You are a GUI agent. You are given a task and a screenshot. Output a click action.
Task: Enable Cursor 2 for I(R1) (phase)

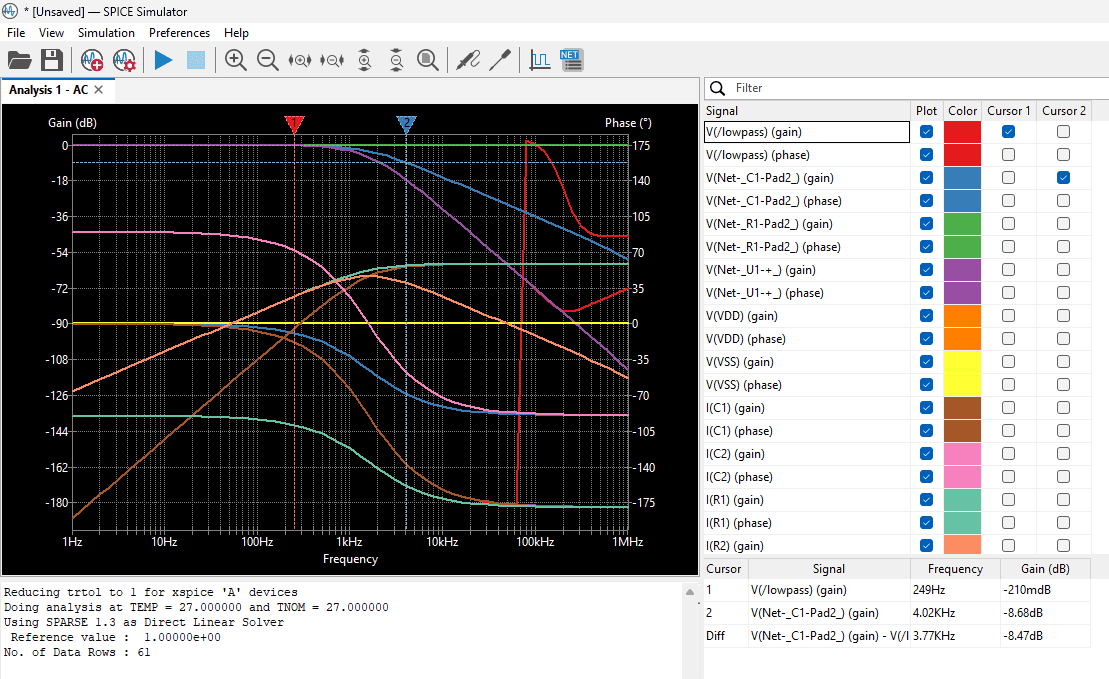click(1063, 523)
